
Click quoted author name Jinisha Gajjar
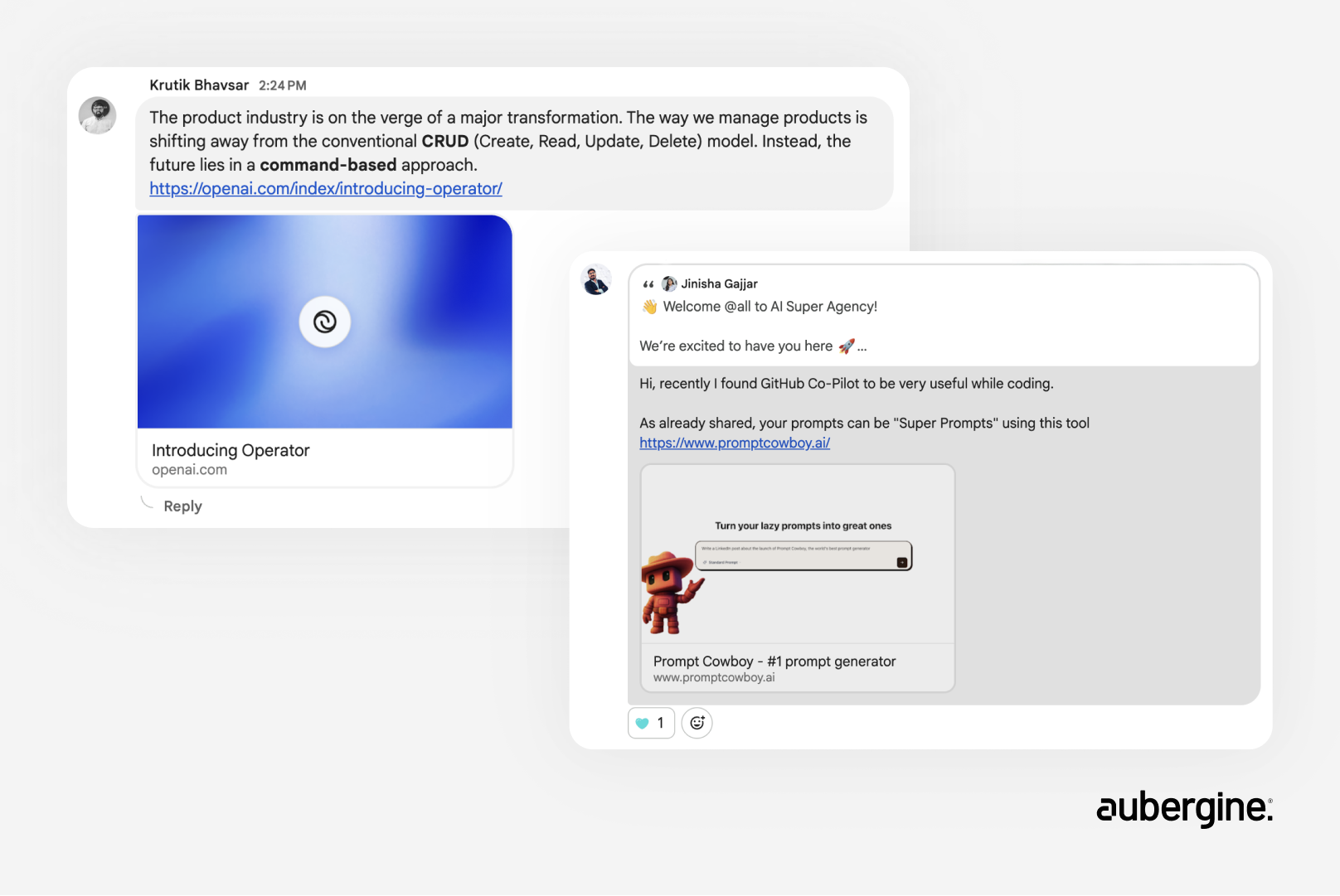tap(720, 284)
